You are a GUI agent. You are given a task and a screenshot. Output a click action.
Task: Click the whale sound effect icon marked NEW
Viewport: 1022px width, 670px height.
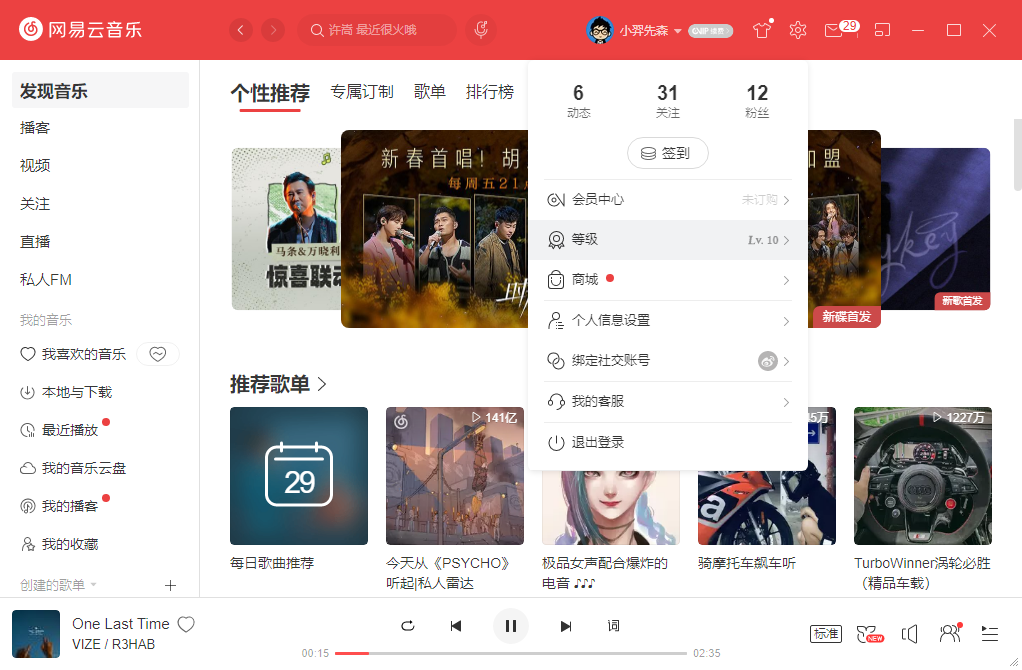(867, 633)
